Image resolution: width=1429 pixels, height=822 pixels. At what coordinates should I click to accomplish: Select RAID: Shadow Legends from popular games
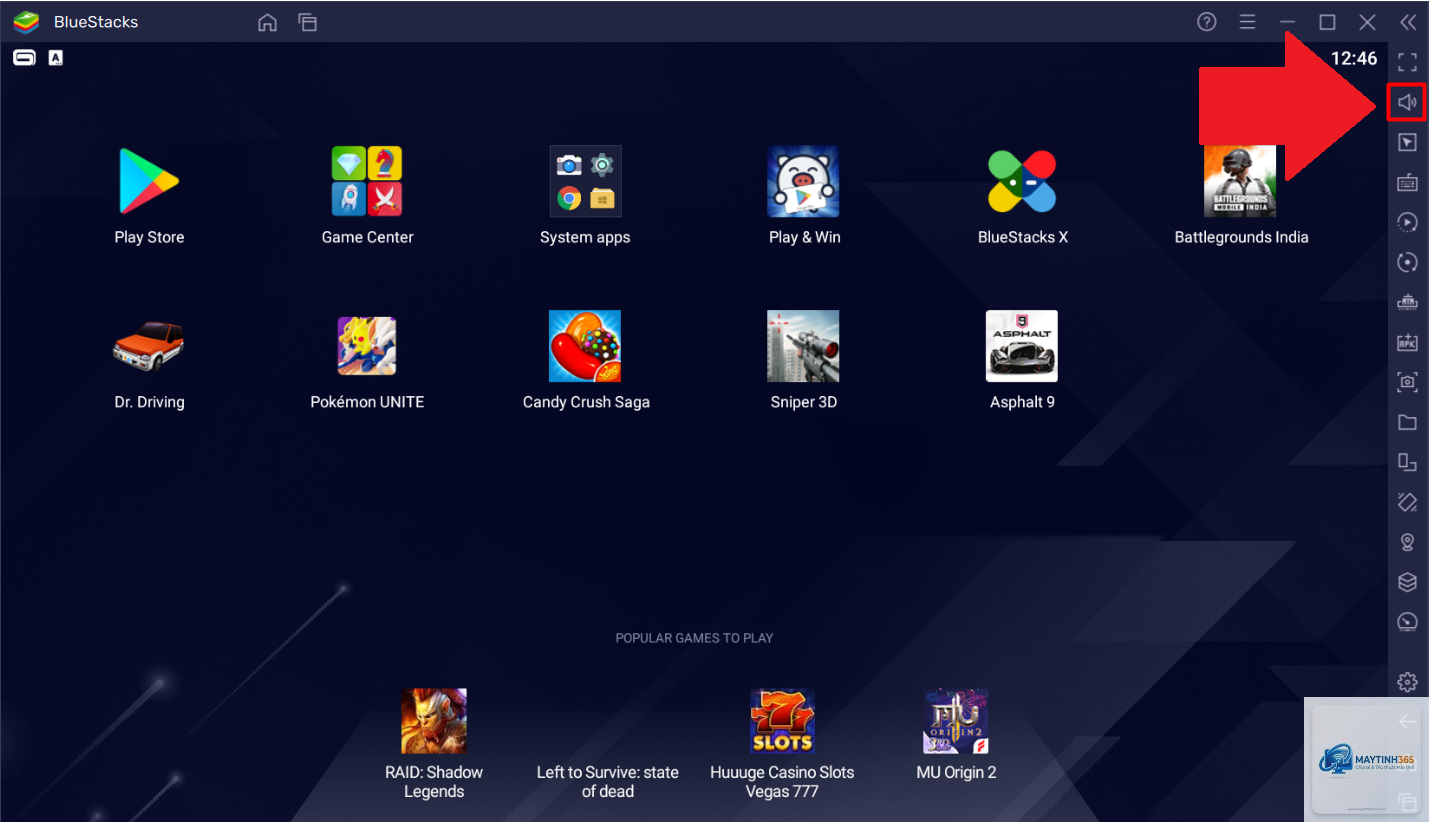coord(434,721)
